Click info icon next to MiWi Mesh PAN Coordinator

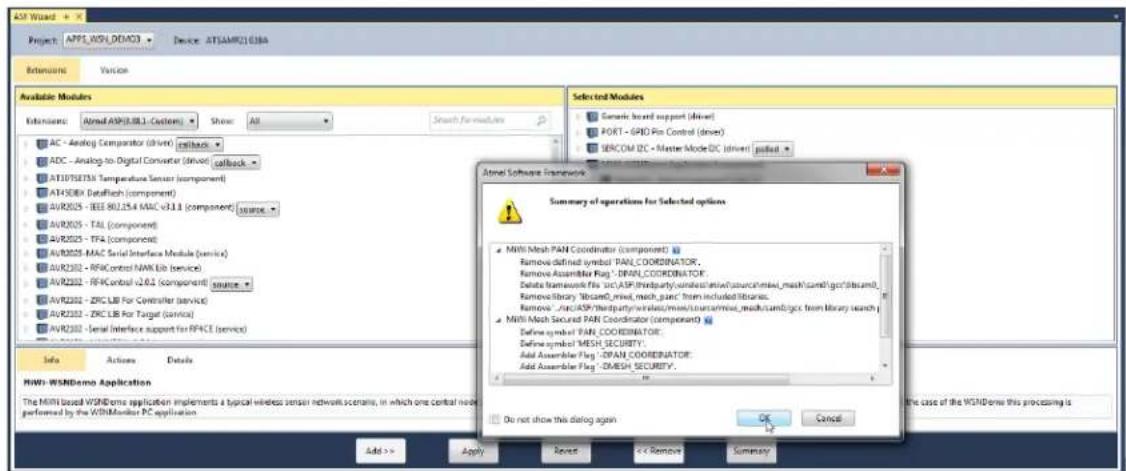tap(675, 251)
